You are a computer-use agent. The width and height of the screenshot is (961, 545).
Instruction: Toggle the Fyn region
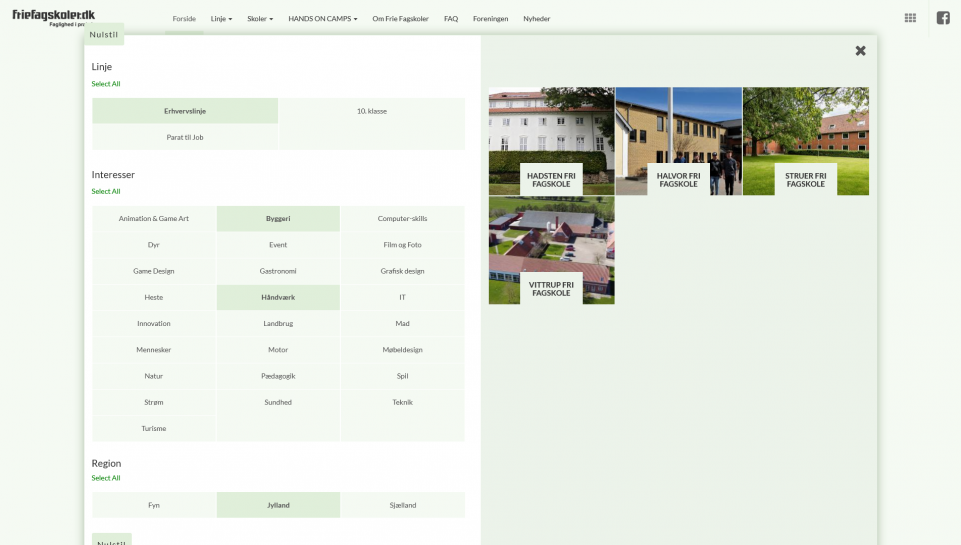tap(154, 505)
